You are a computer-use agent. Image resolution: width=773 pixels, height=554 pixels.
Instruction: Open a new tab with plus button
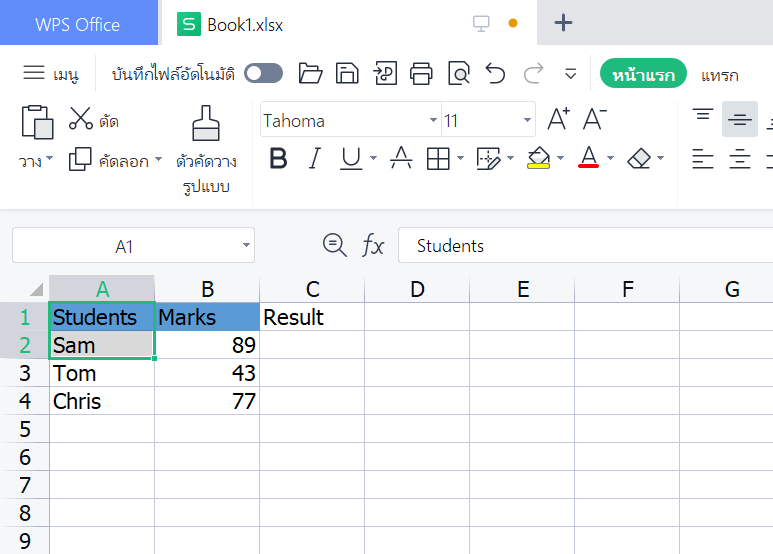point(563,23)
